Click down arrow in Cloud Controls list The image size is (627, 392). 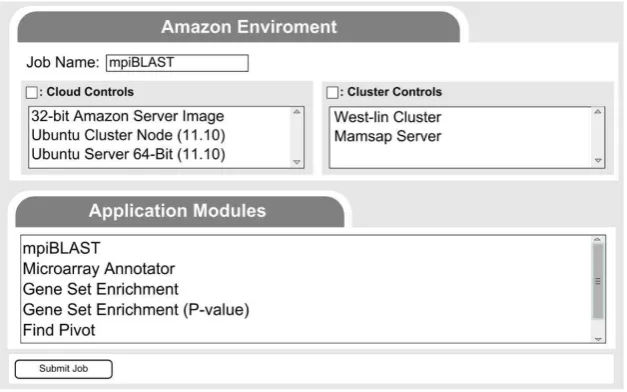click(297, 162)
